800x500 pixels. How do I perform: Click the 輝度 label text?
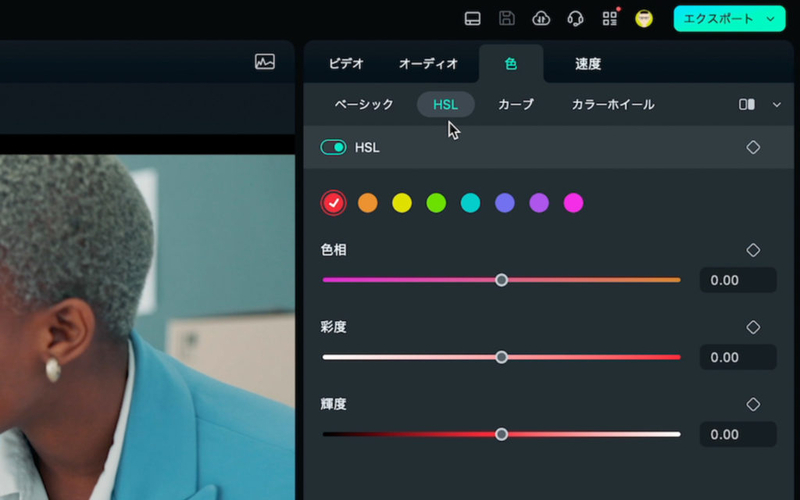pos(334,405)
